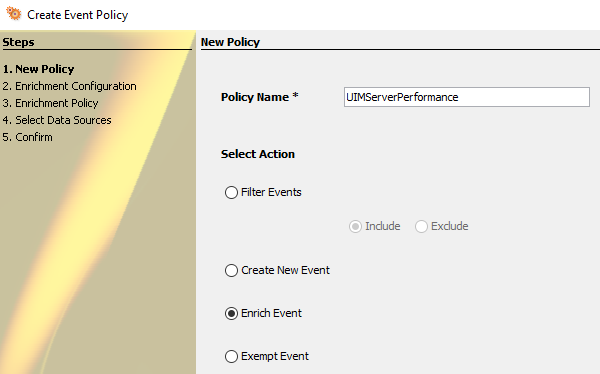Choose the Include radio option

click(x=355, y=226)
